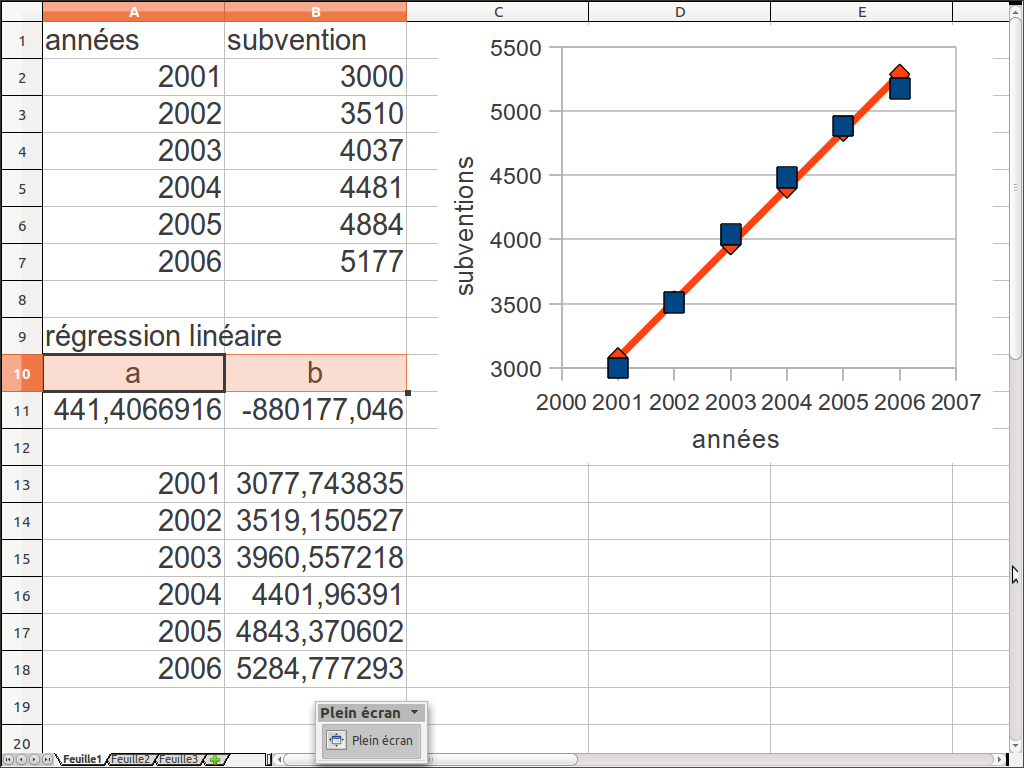Select the cell with value -880177,046

click(x=316, y=410)
